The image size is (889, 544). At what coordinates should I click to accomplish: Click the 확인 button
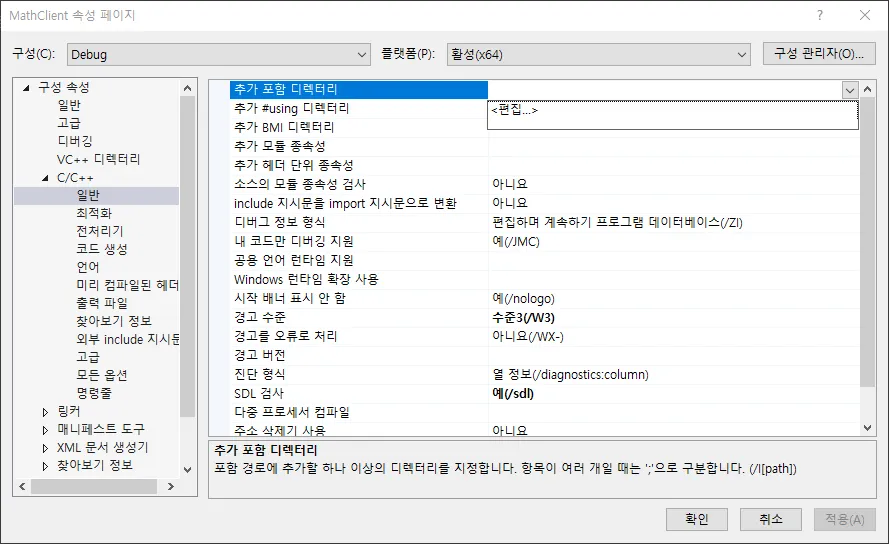[696, 519]
